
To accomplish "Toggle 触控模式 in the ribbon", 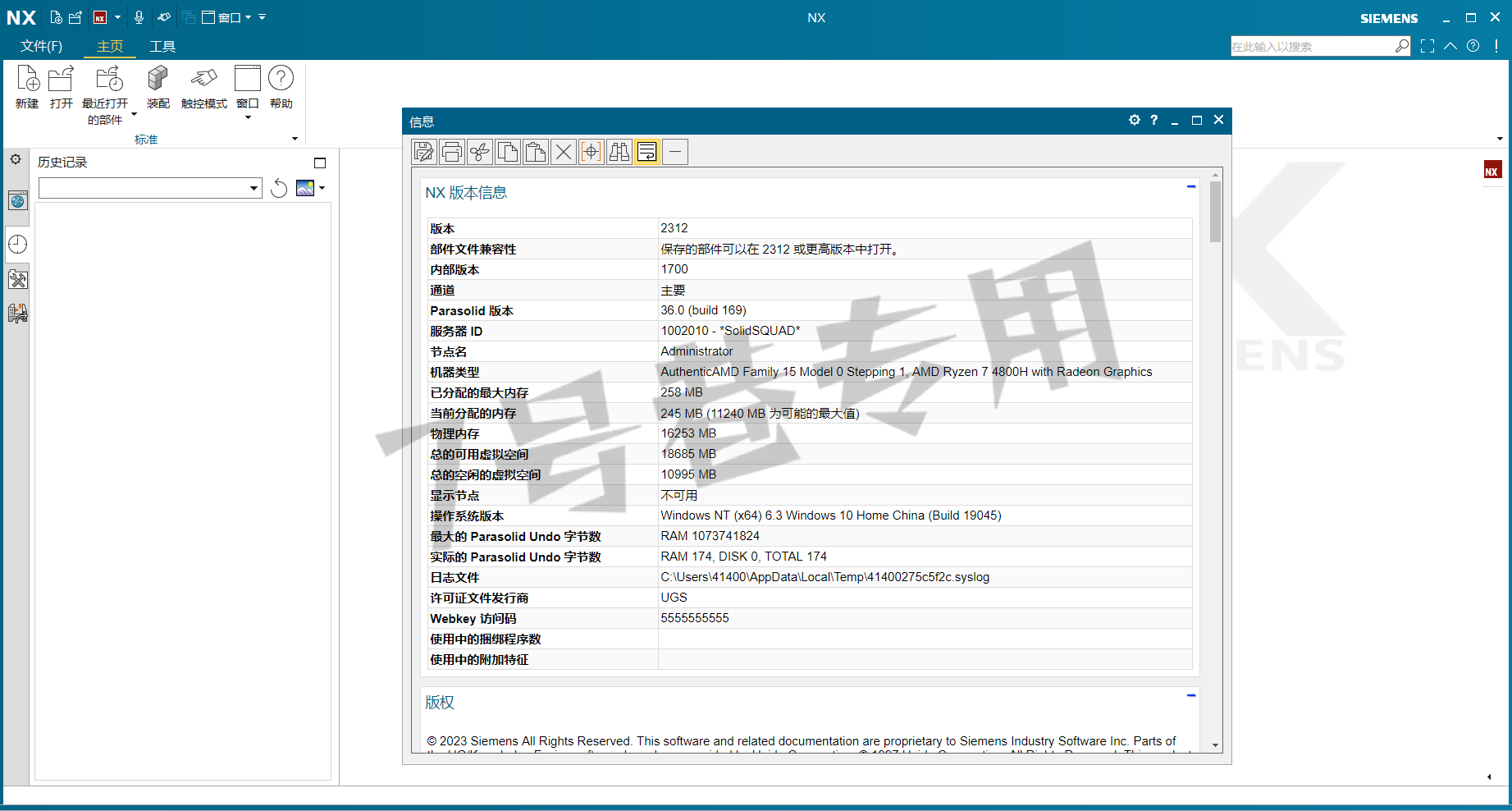I will coord(203,87).
